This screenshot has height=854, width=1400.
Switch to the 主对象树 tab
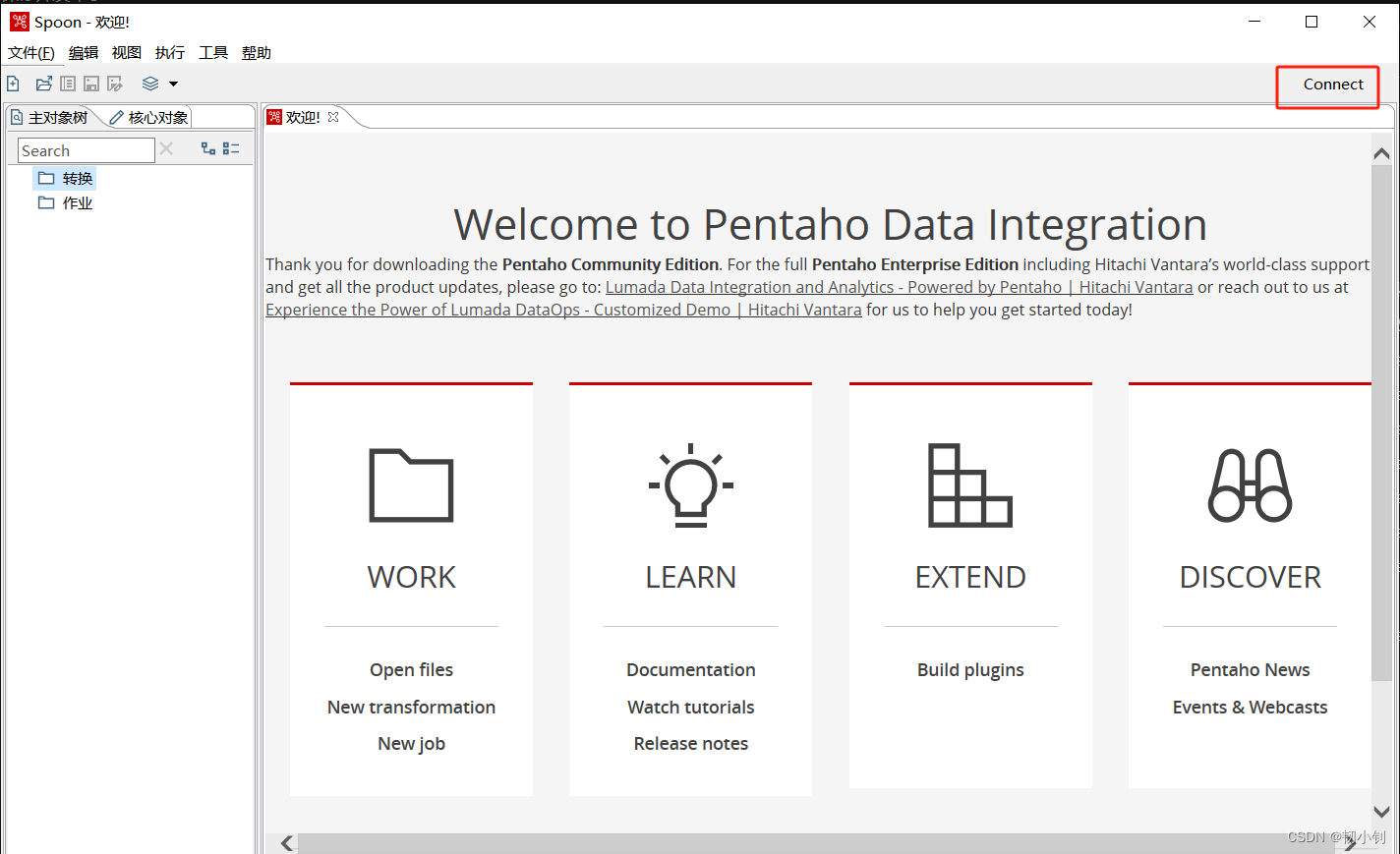[x=50, y=118]
